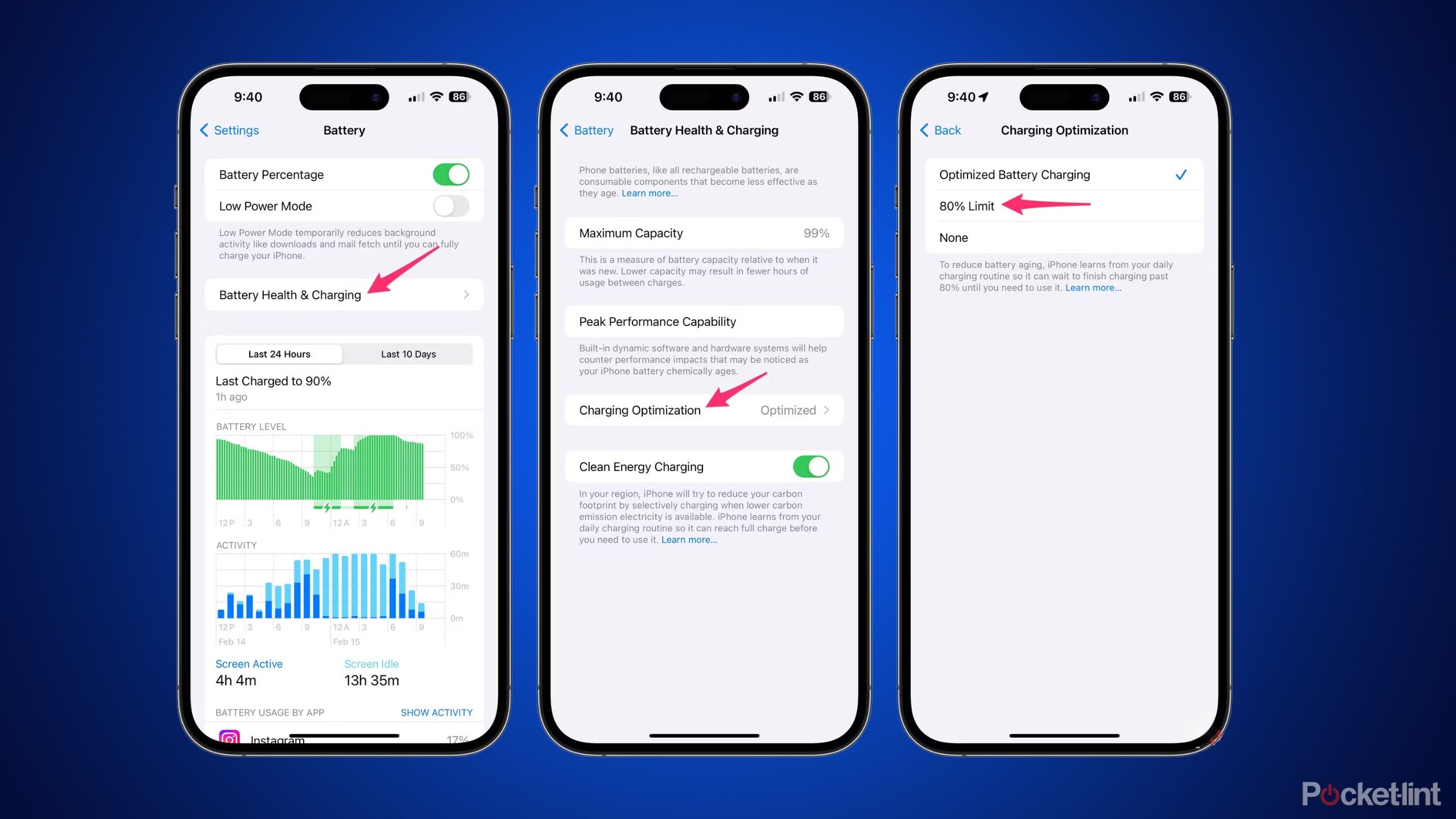The width and height of the screenshot is (1456, 819).
Task: Toggle the Battery Percentage switch
Action: click(x=451, y=174)
